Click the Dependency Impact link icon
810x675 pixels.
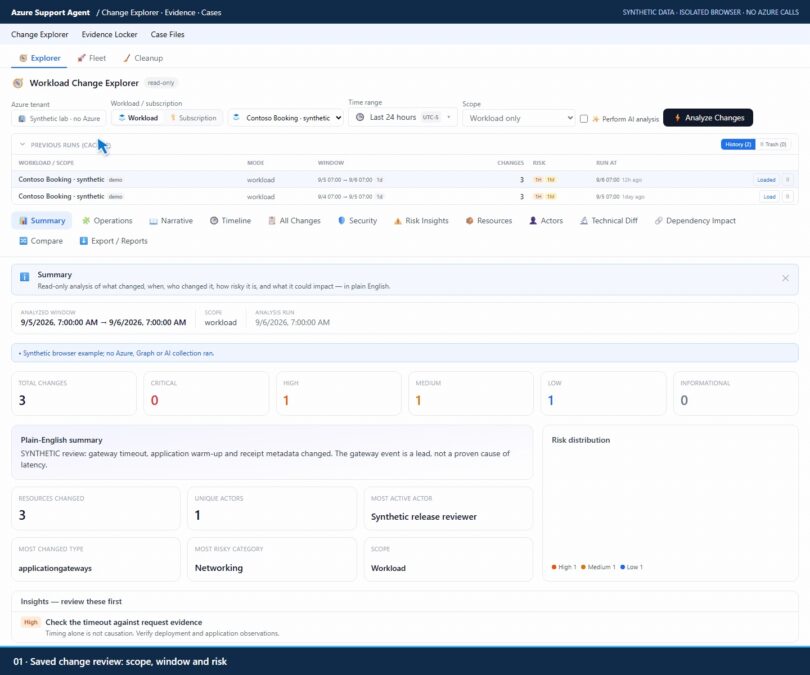pos(658,221)
